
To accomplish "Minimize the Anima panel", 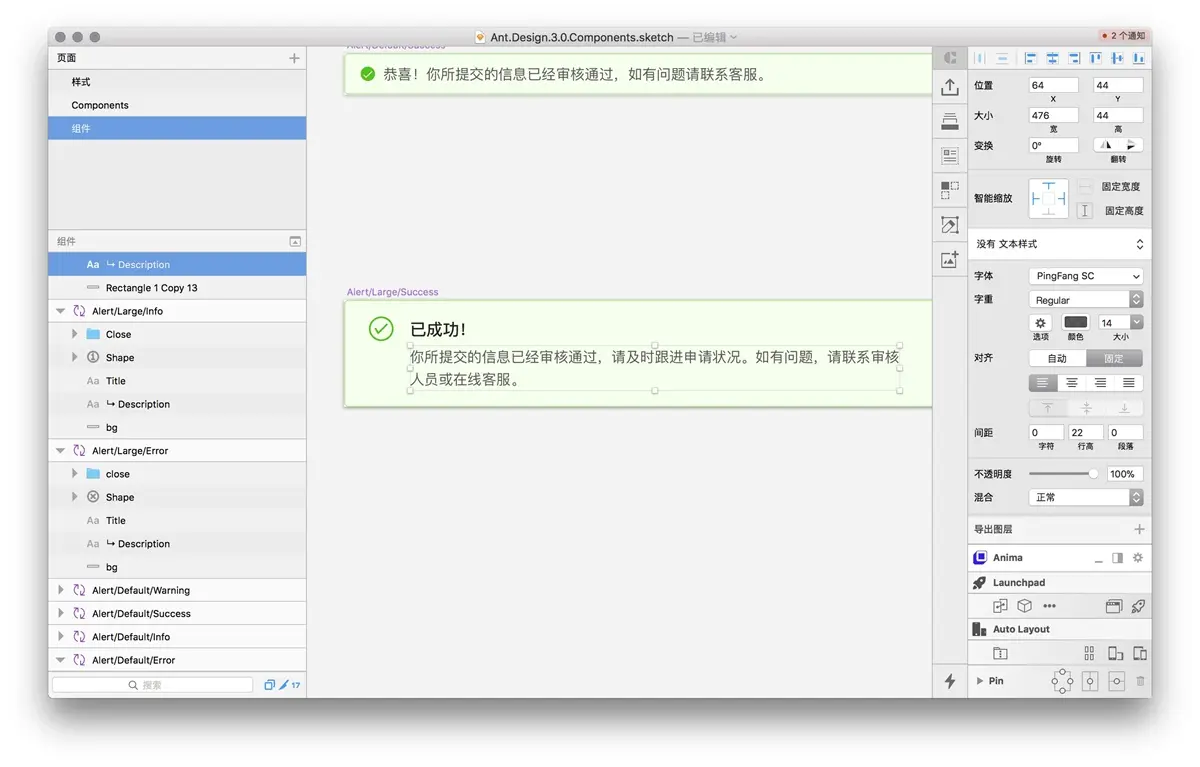I will click(x=1099, y=560).
